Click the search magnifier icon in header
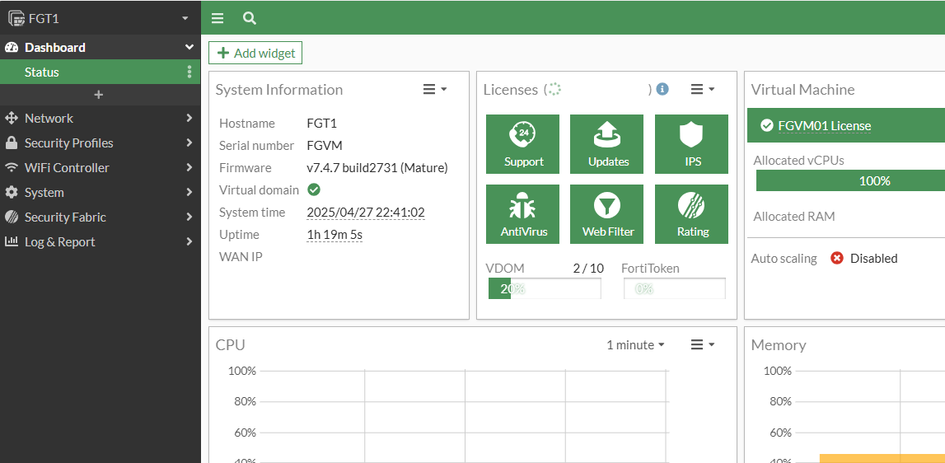Screen dimensions: 945x463 click(249, 18)
